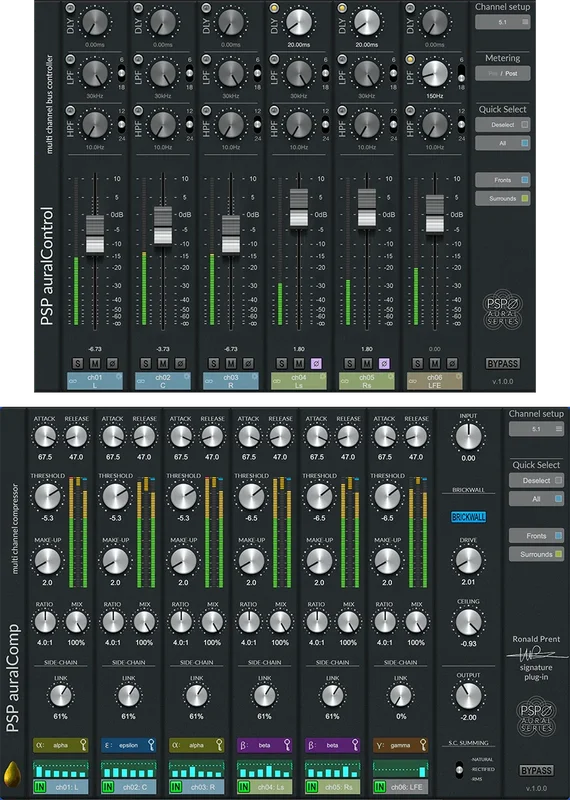Solo ch02 C in auralControl
The image size is (570, 800).
click(x=145, y=363)
